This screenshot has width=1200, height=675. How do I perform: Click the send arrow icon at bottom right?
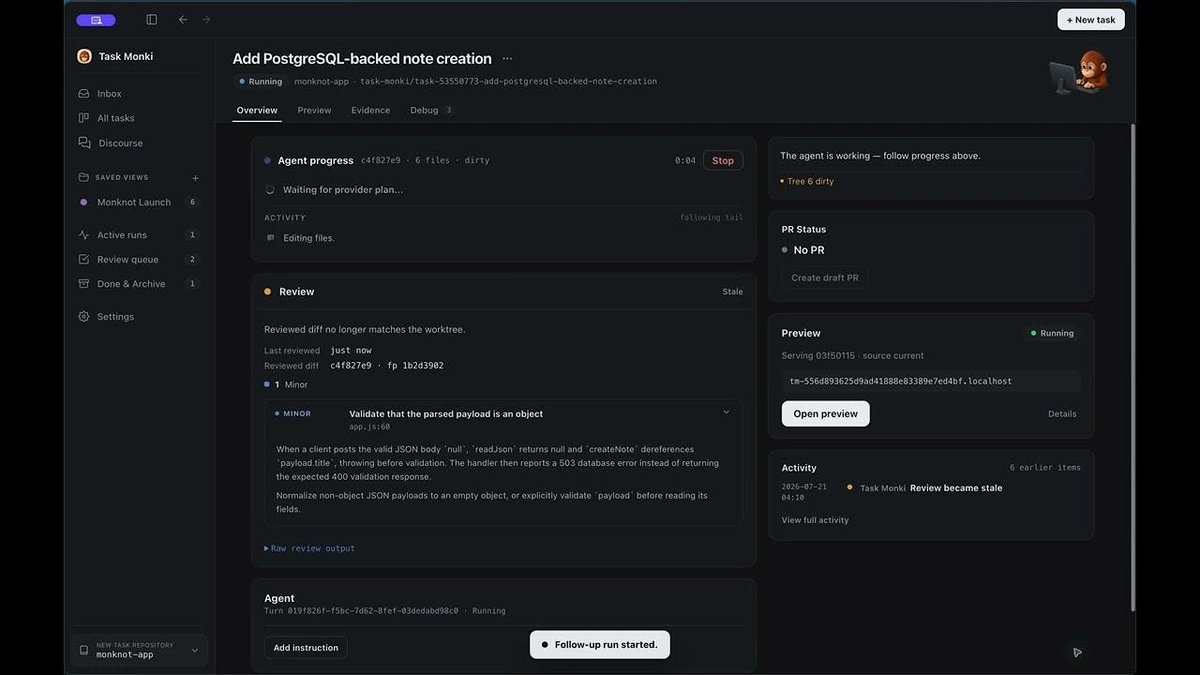[1077, 652]
